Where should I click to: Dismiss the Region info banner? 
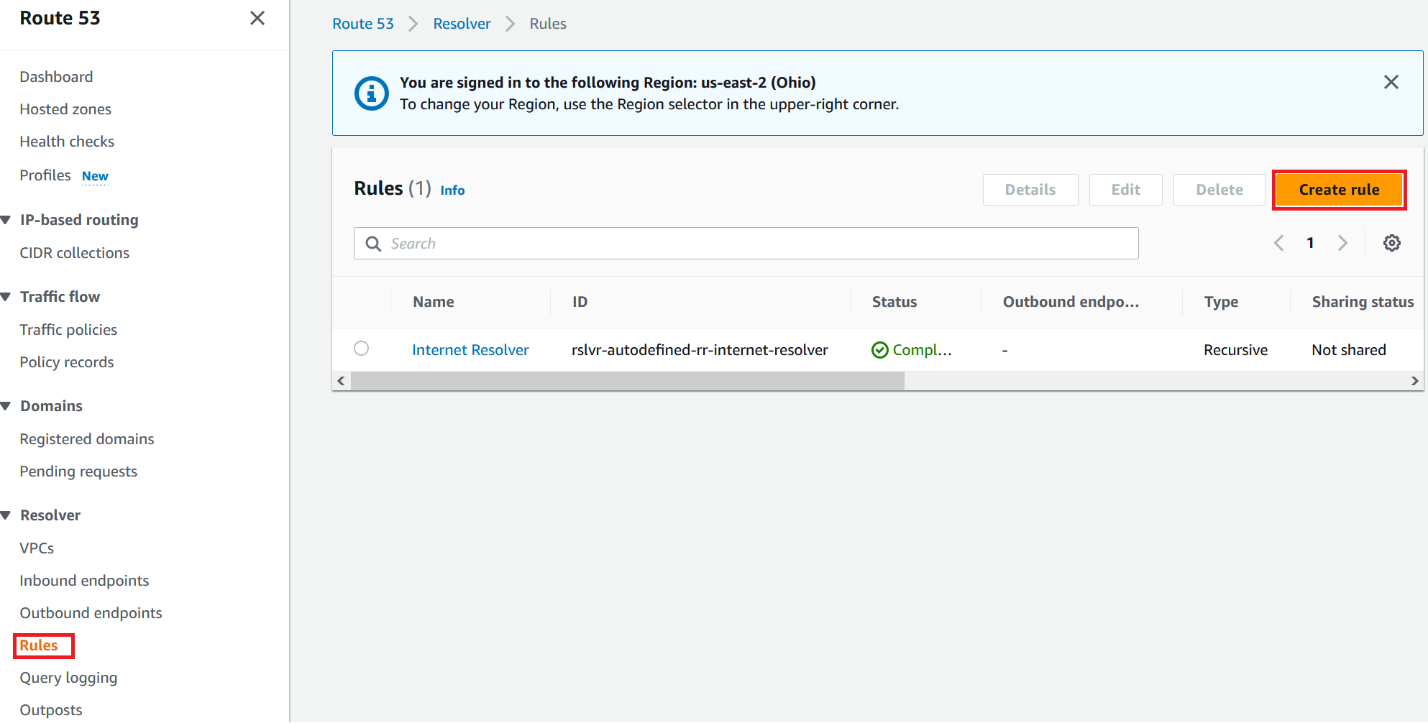[x=1391, y=82]
